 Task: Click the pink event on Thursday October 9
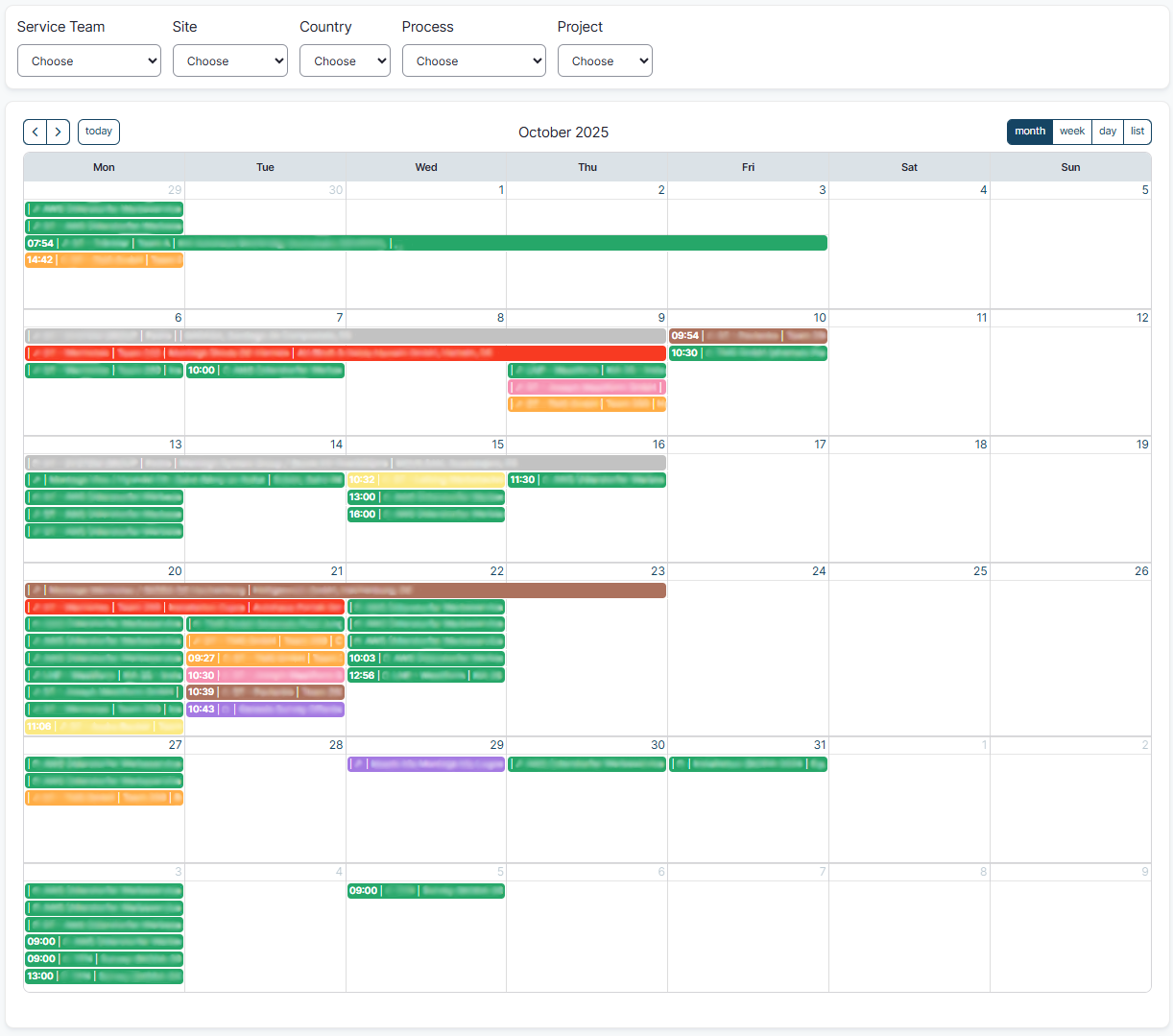point(586,387)
